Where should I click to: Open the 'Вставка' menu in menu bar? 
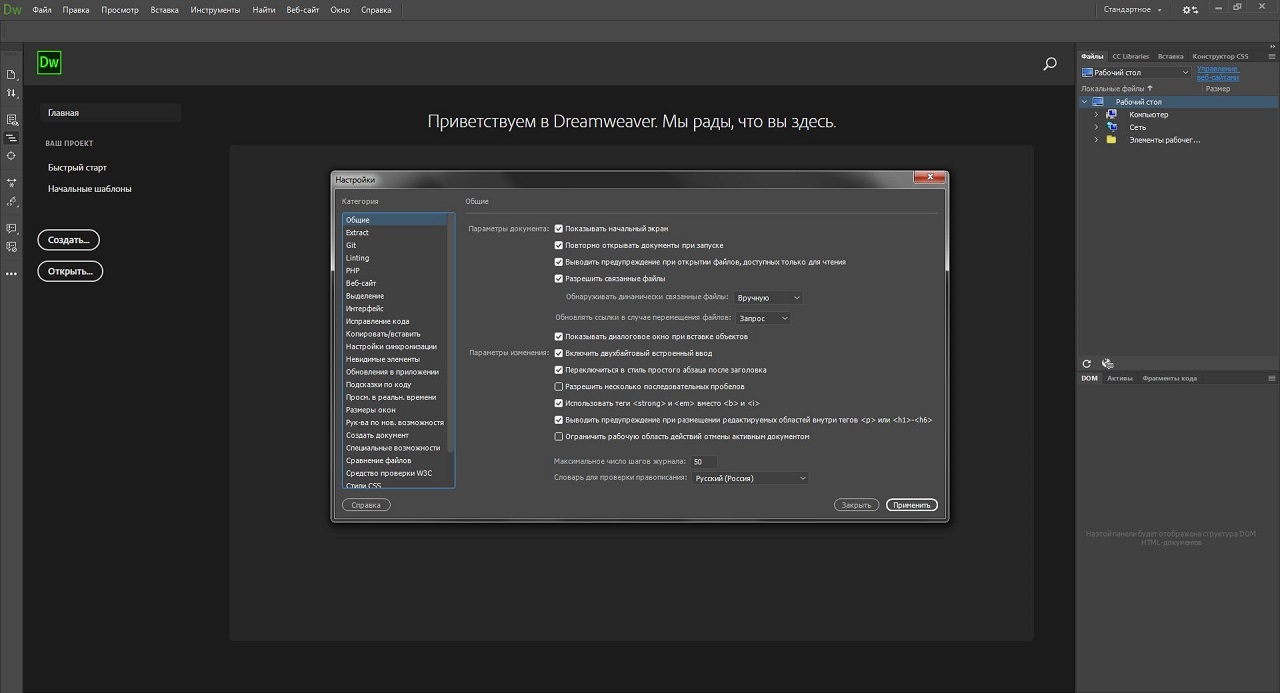(x=164, y=10)
